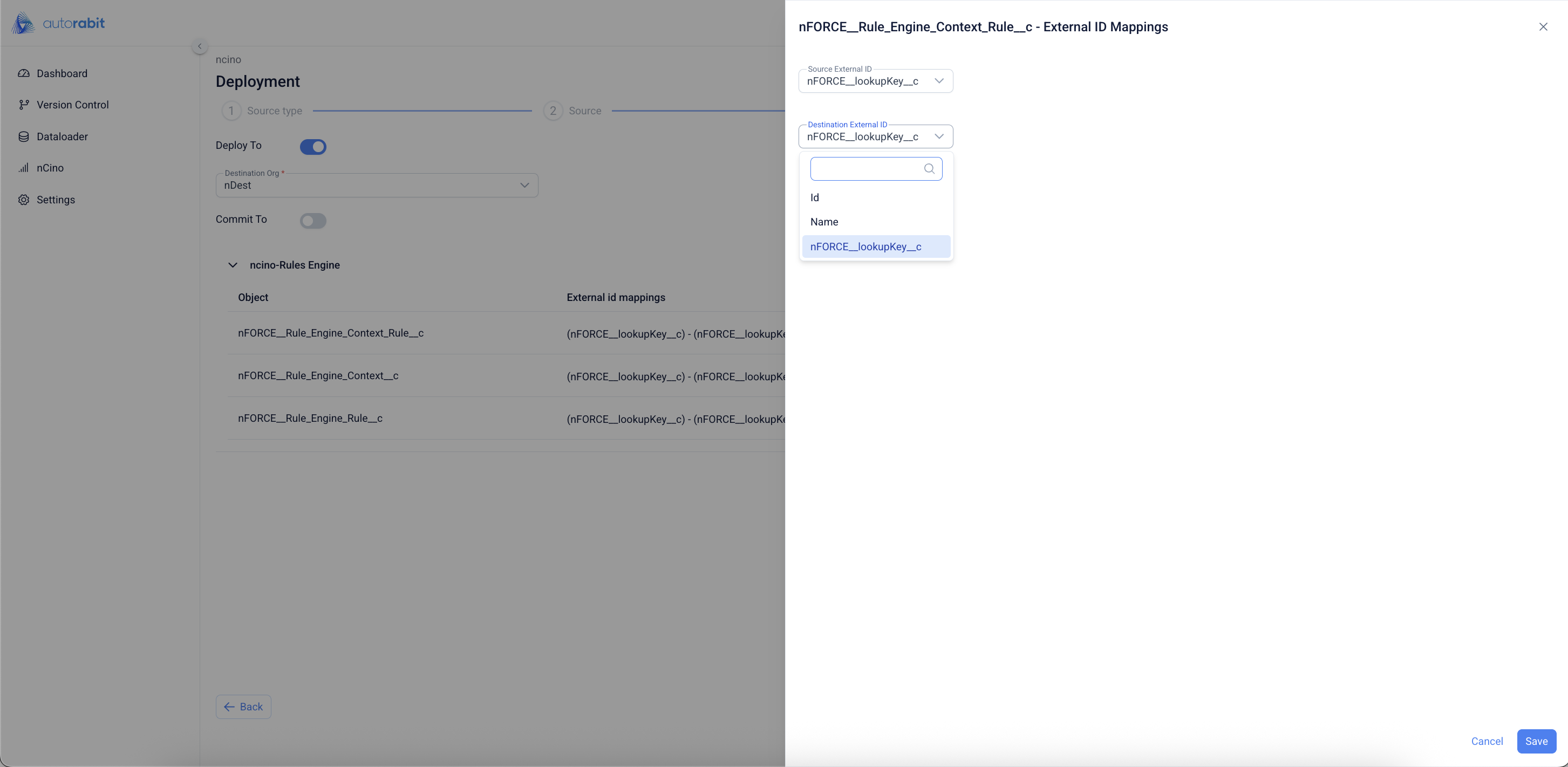Collapse the sidebar with the arrow icon

[200, 46]
